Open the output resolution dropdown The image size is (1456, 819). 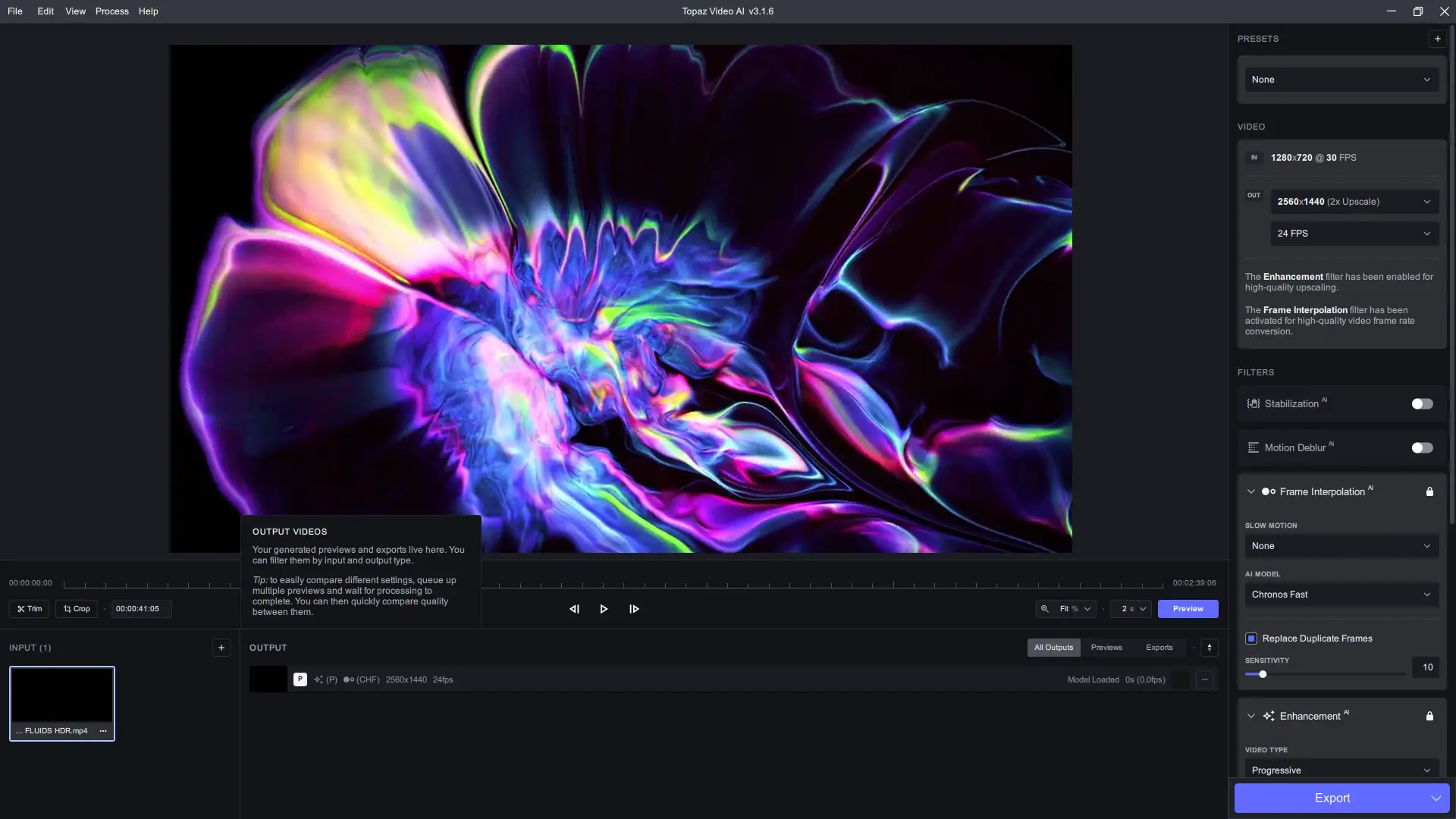[x=1354, y=202]
